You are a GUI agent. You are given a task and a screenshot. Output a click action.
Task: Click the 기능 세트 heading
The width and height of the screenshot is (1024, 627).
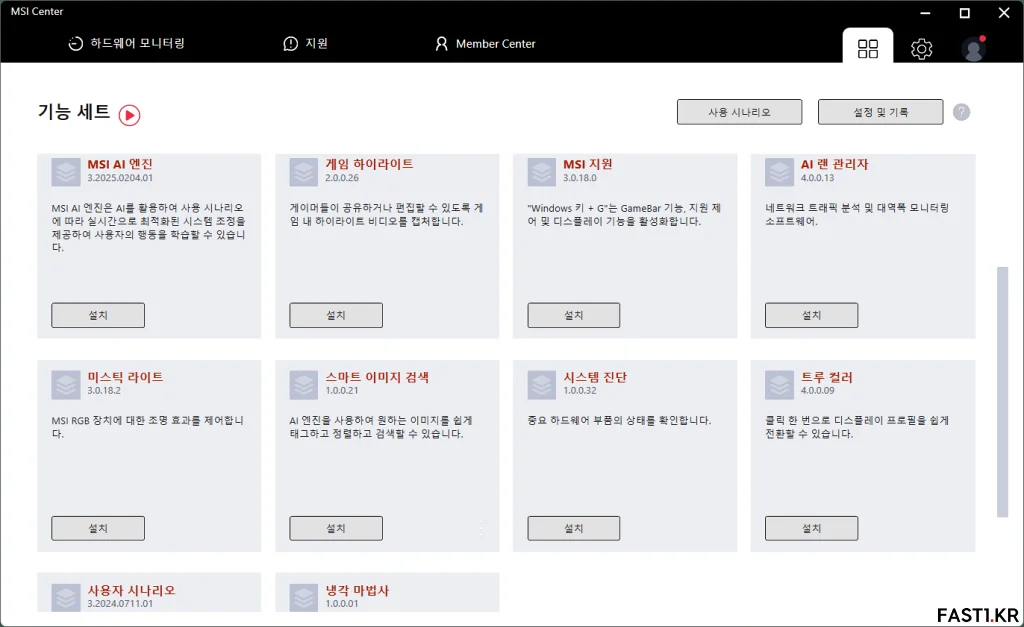[74, 112]
